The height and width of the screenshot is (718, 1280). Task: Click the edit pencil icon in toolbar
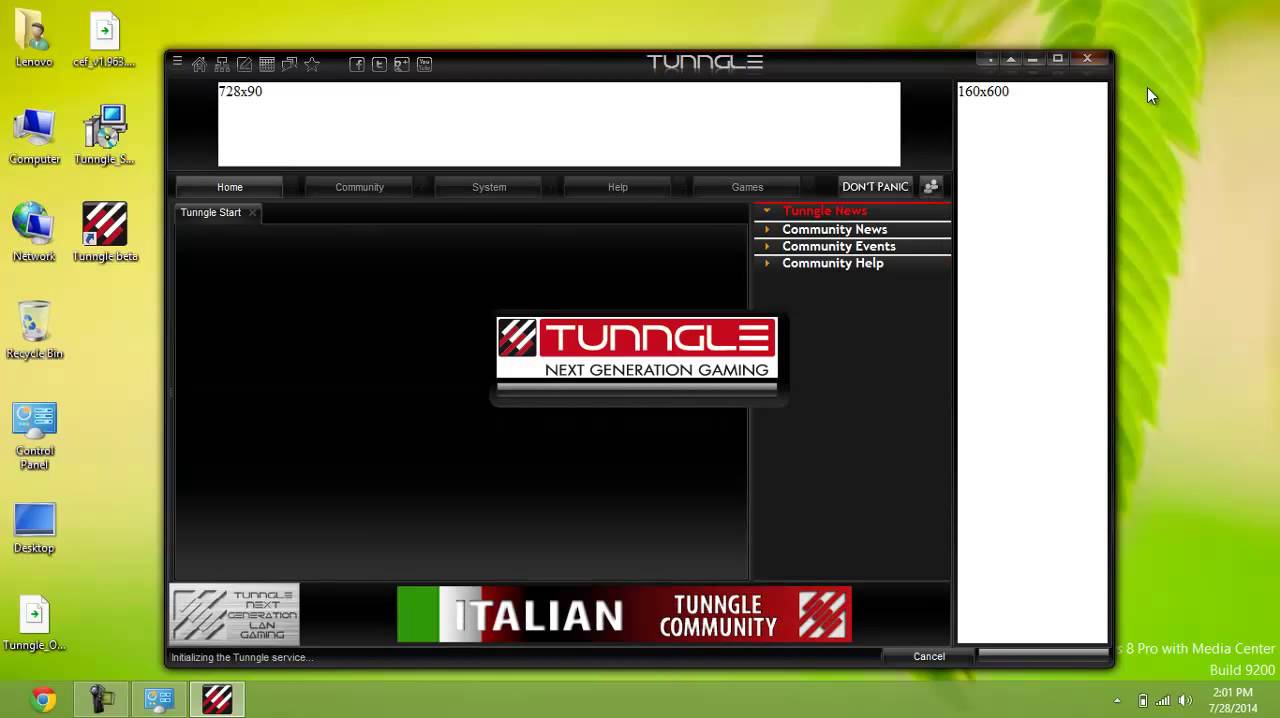[244, 64]
